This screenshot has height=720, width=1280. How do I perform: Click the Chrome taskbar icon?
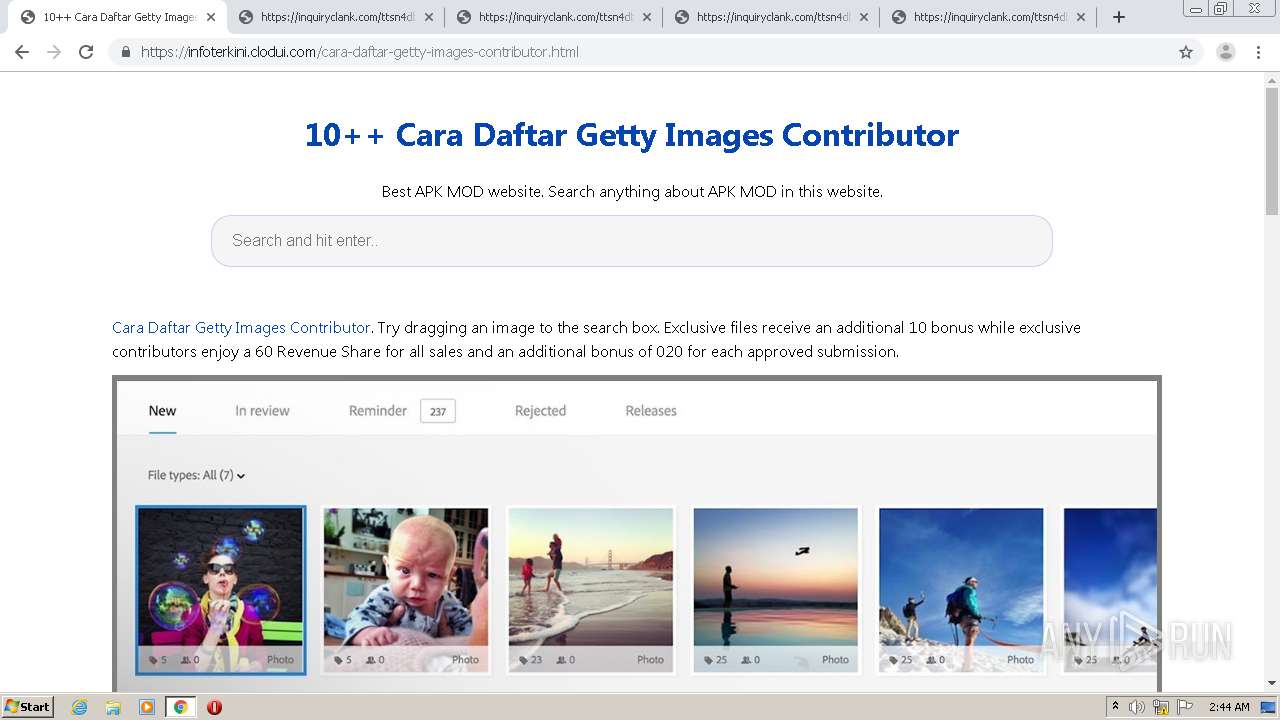(x=180, y=707)
